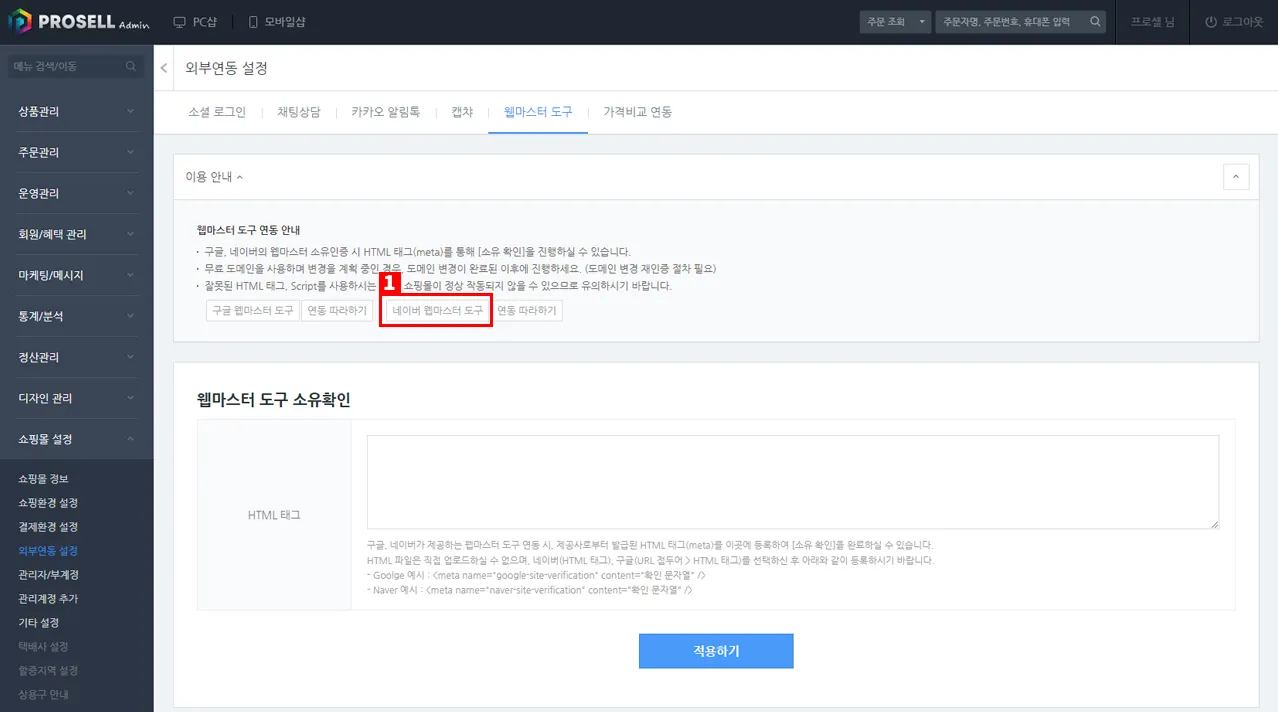1278x712 pixels.
Task: Click the 로그아웃 power icon
Action: point(1211,22)
